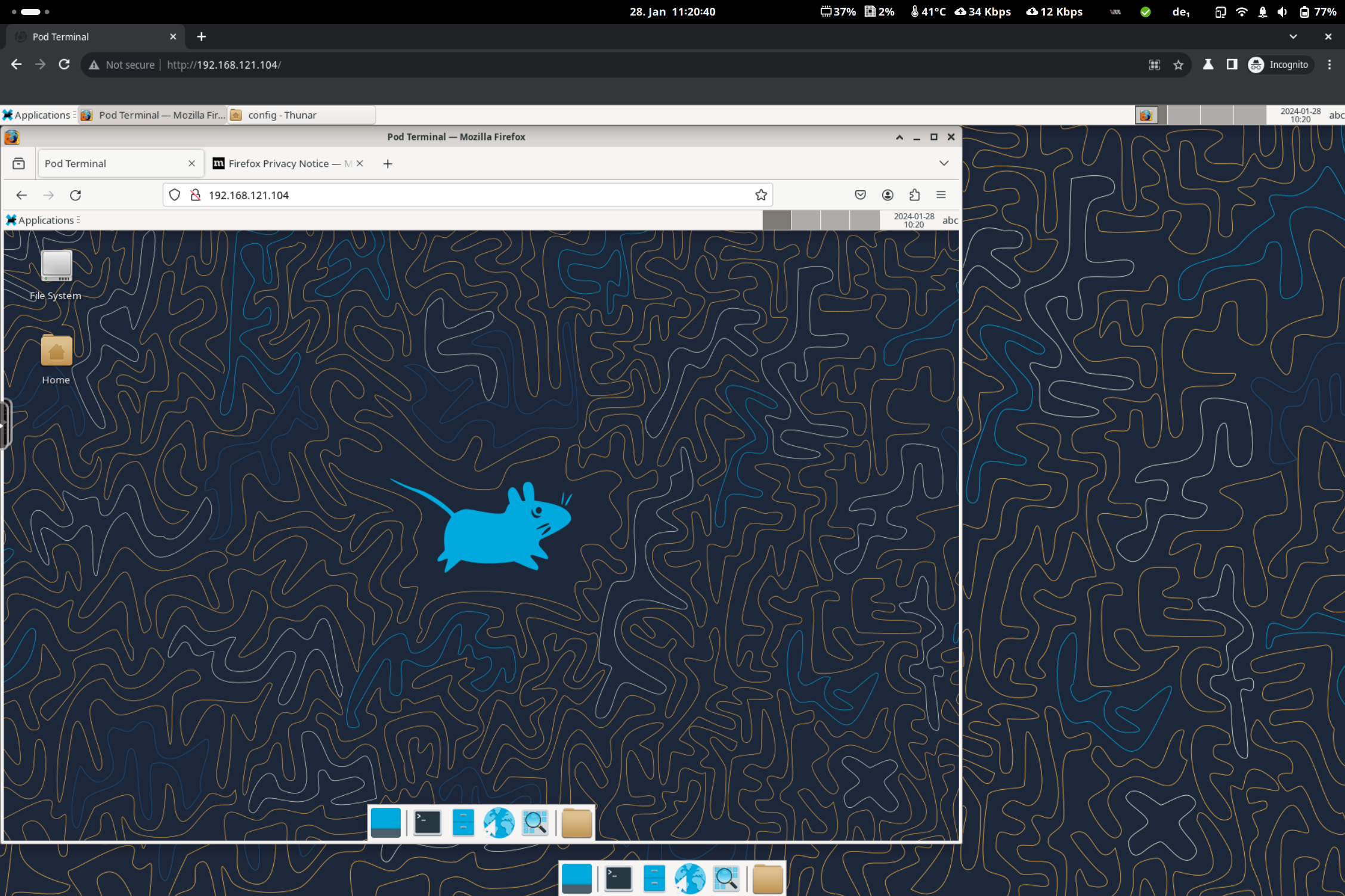This screenshot has width=1345, height=896.
Task: Click the browser hamburger menu
Action: 939,195
